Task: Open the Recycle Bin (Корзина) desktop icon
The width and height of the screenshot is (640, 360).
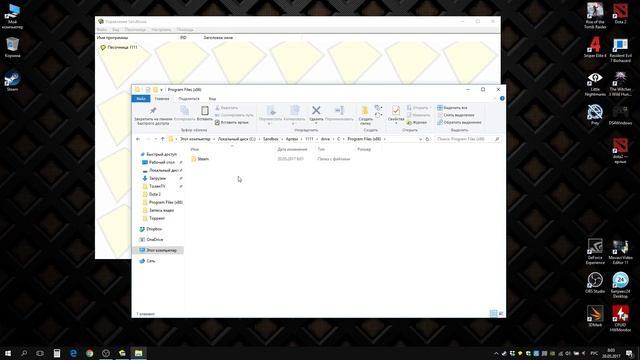Action: (x=12, y=47)
